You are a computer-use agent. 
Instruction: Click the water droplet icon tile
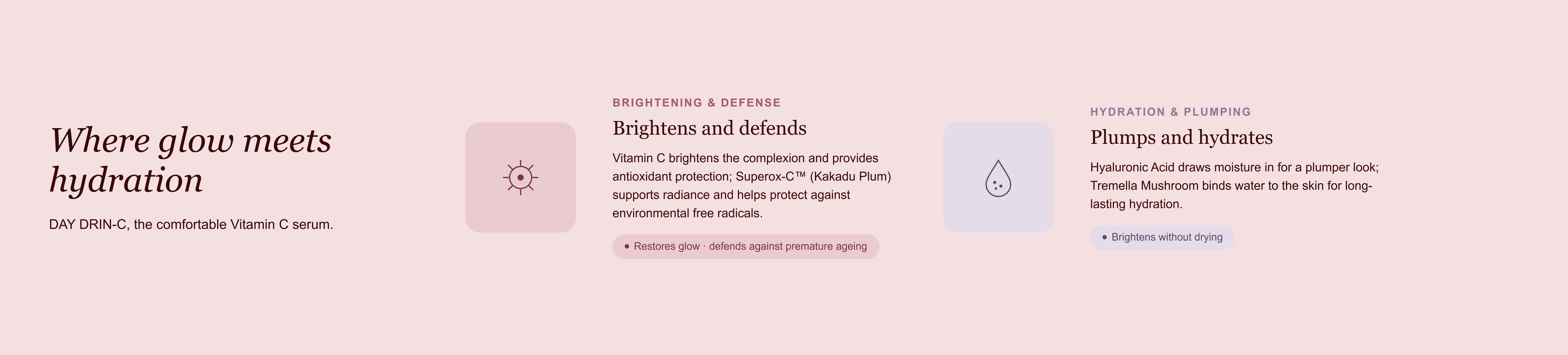click(x=998, y=177)
